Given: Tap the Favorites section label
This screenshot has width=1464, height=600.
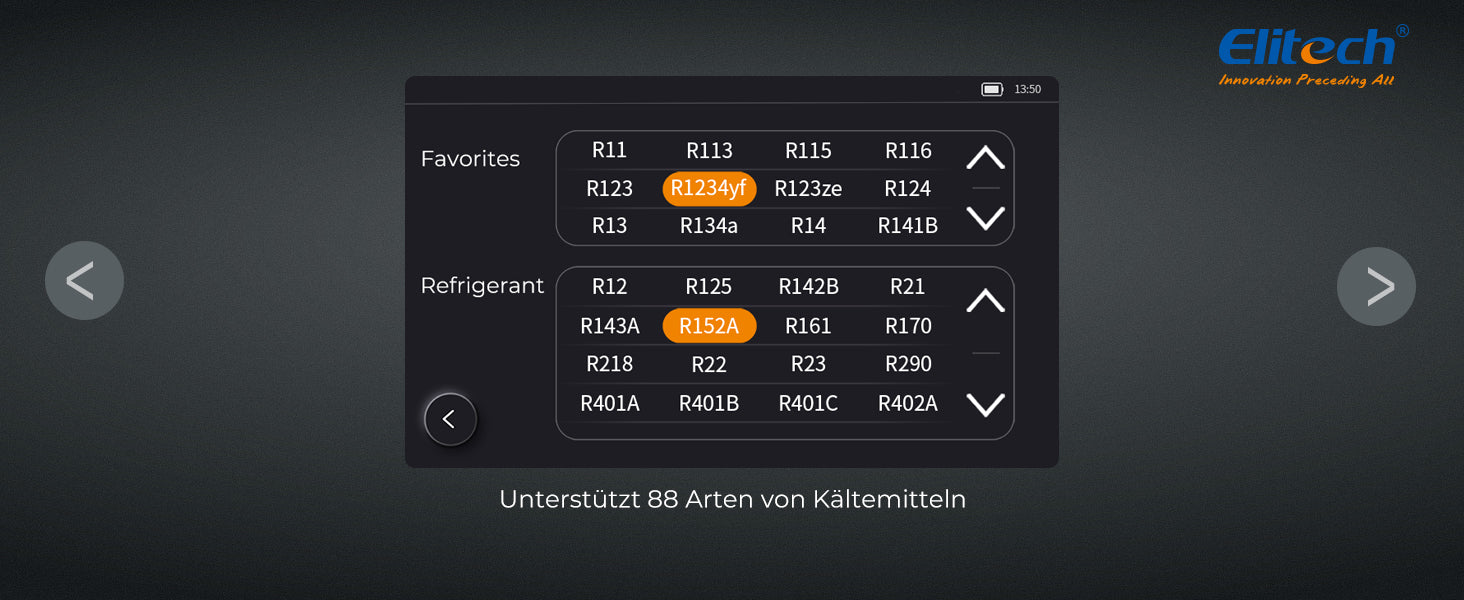Looking at the screenshot, I should [470, 159].
